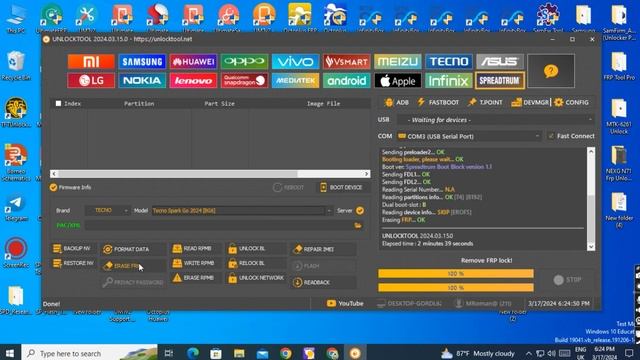Select the MediaTek tile
The width and height of the screenshot is (640, 360).
(296, 80)
